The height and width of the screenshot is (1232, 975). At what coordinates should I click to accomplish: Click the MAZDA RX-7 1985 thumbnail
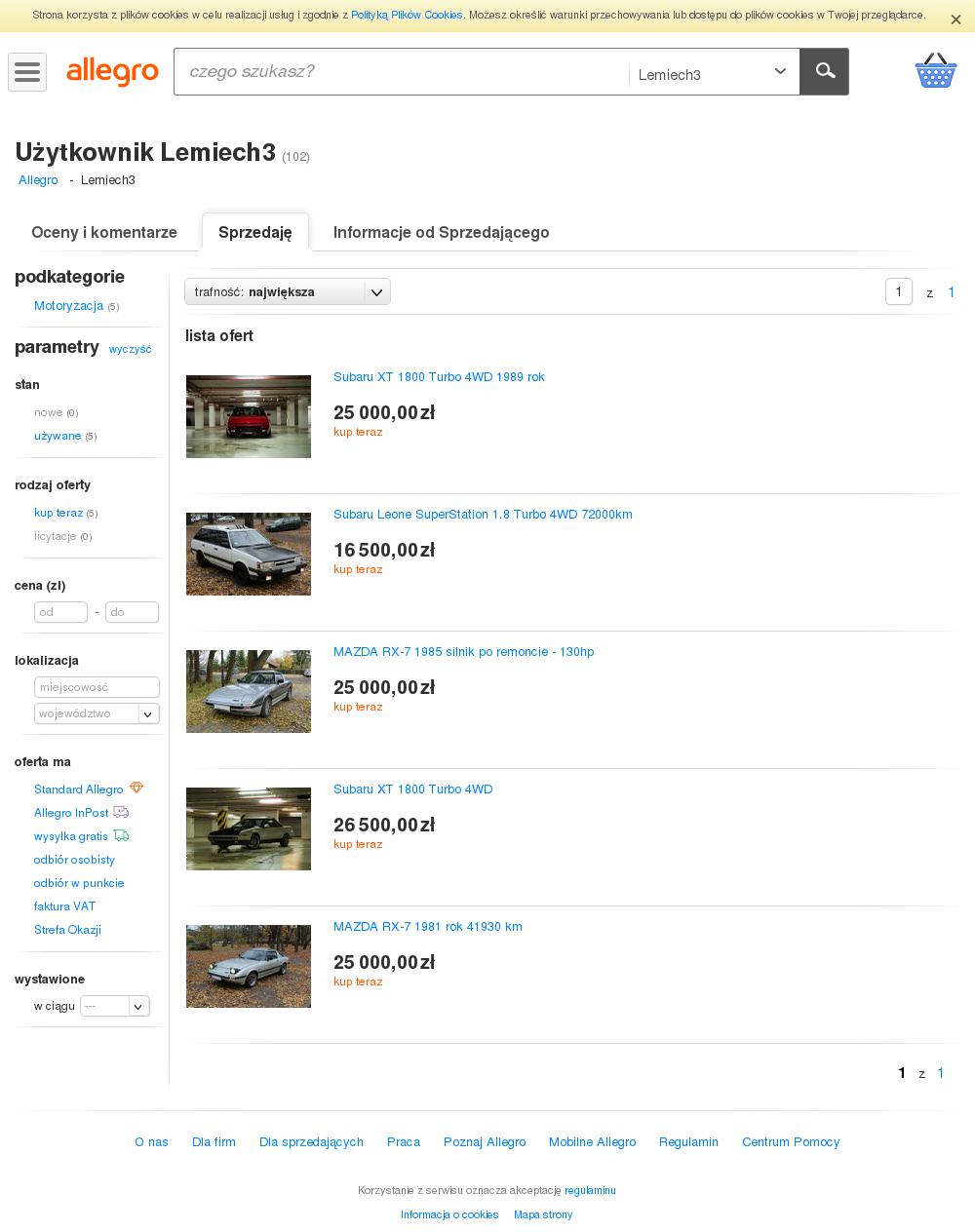tap(249, 691)
